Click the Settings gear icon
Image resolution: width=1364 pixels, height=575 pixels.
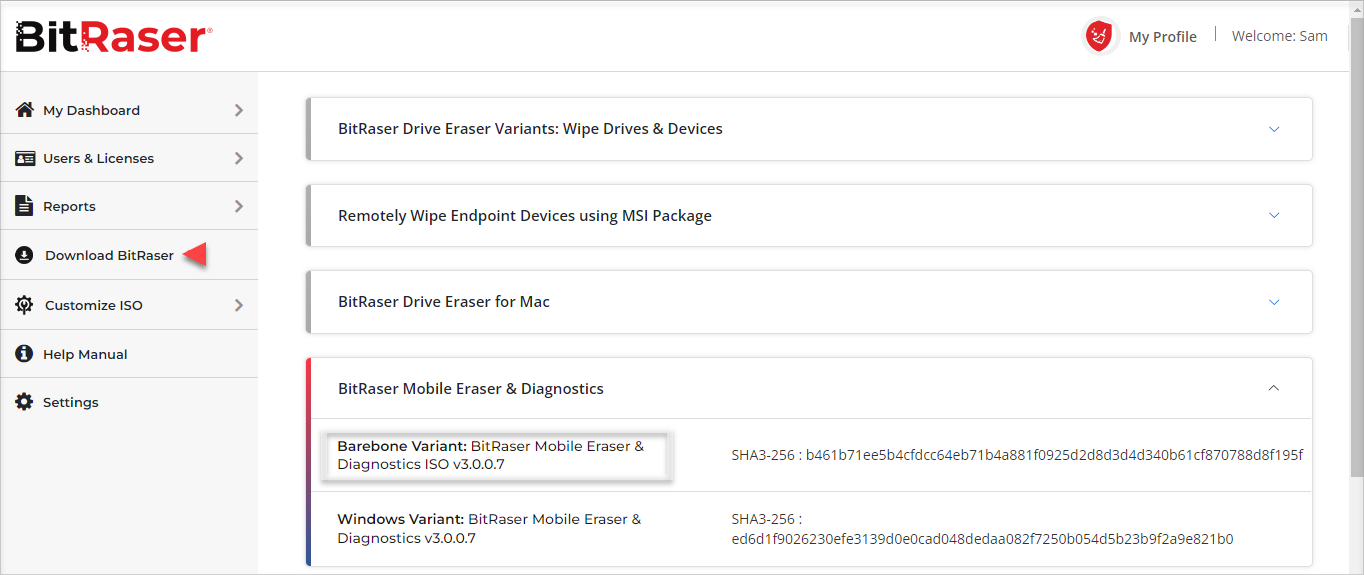coord(25,402)
